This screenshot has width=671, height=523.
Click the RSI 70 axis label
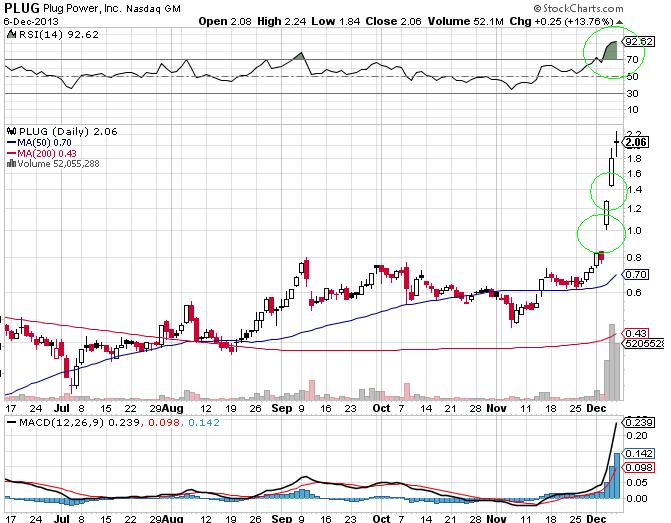click(x=632, y=59)
